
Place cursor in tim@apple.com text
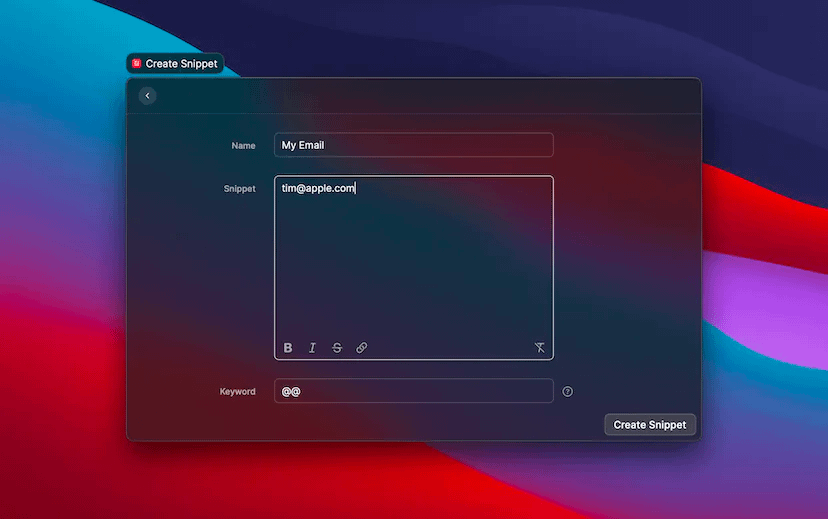coord(318,188)
